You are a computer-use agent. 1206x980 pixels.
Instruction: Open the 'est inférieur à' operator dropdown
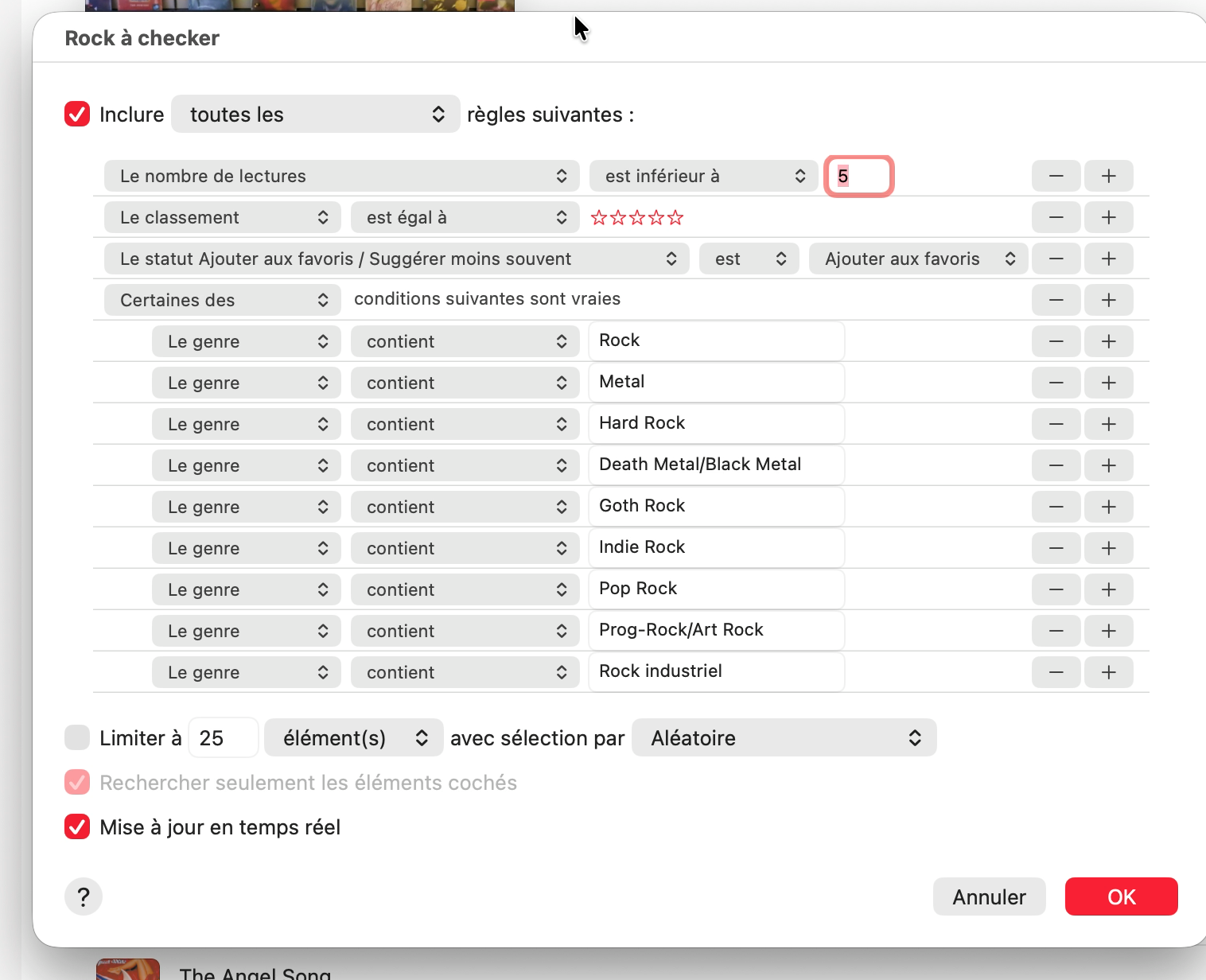[703, 176]
